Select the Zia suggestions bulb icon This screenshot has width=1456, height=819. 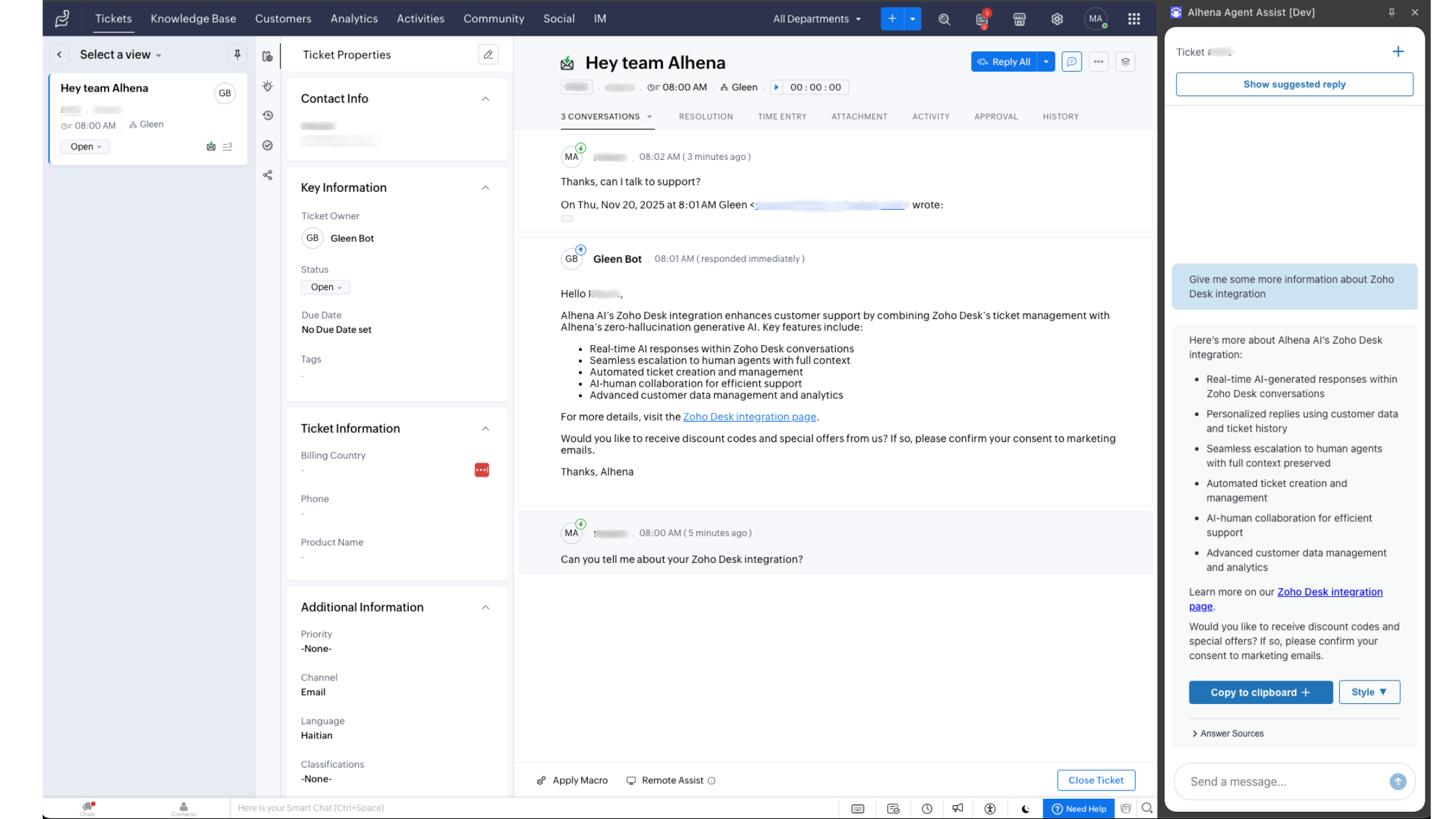click(266, 85)
